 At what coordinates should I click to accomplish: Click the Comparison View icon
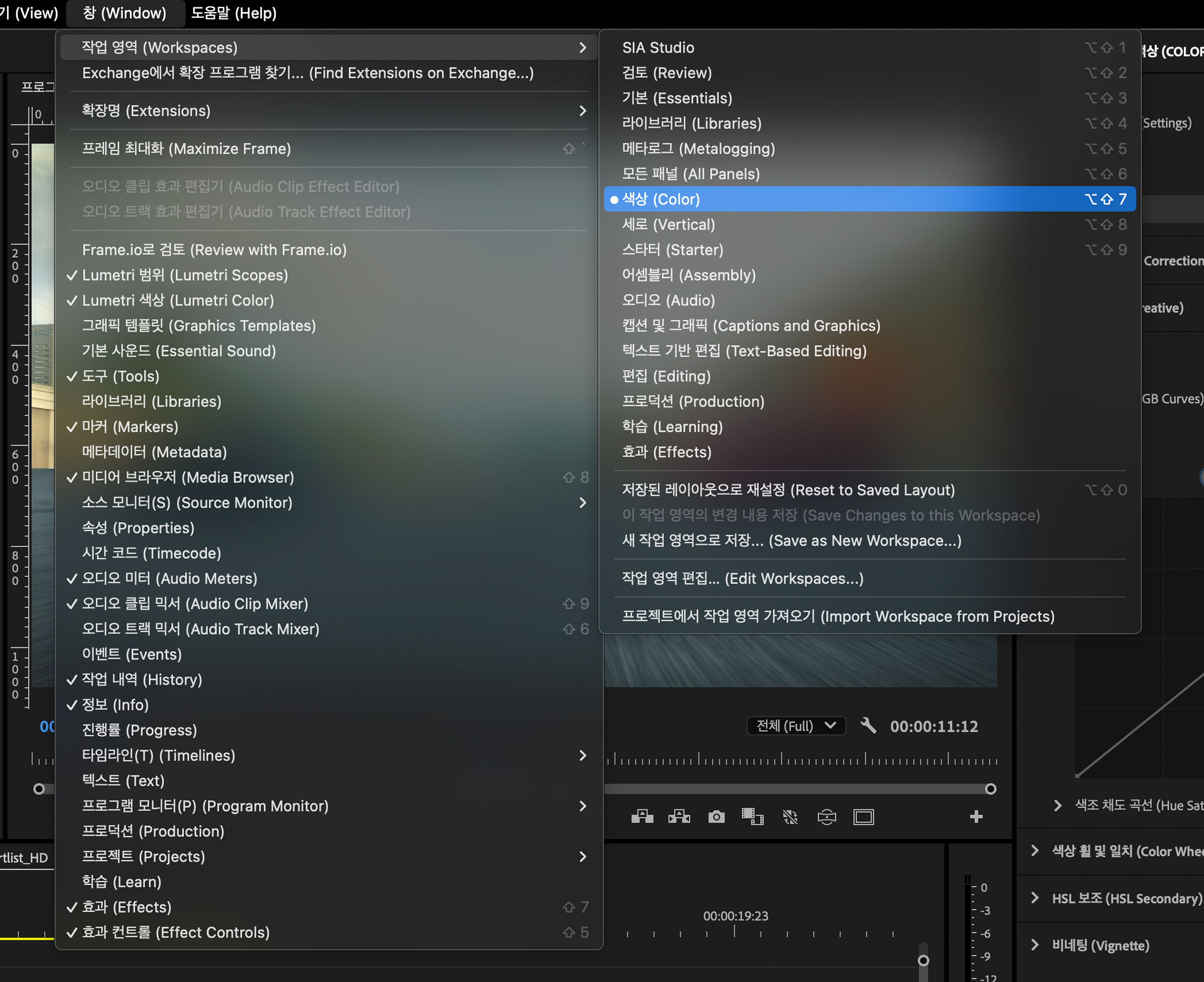click(x=752, y=816)
